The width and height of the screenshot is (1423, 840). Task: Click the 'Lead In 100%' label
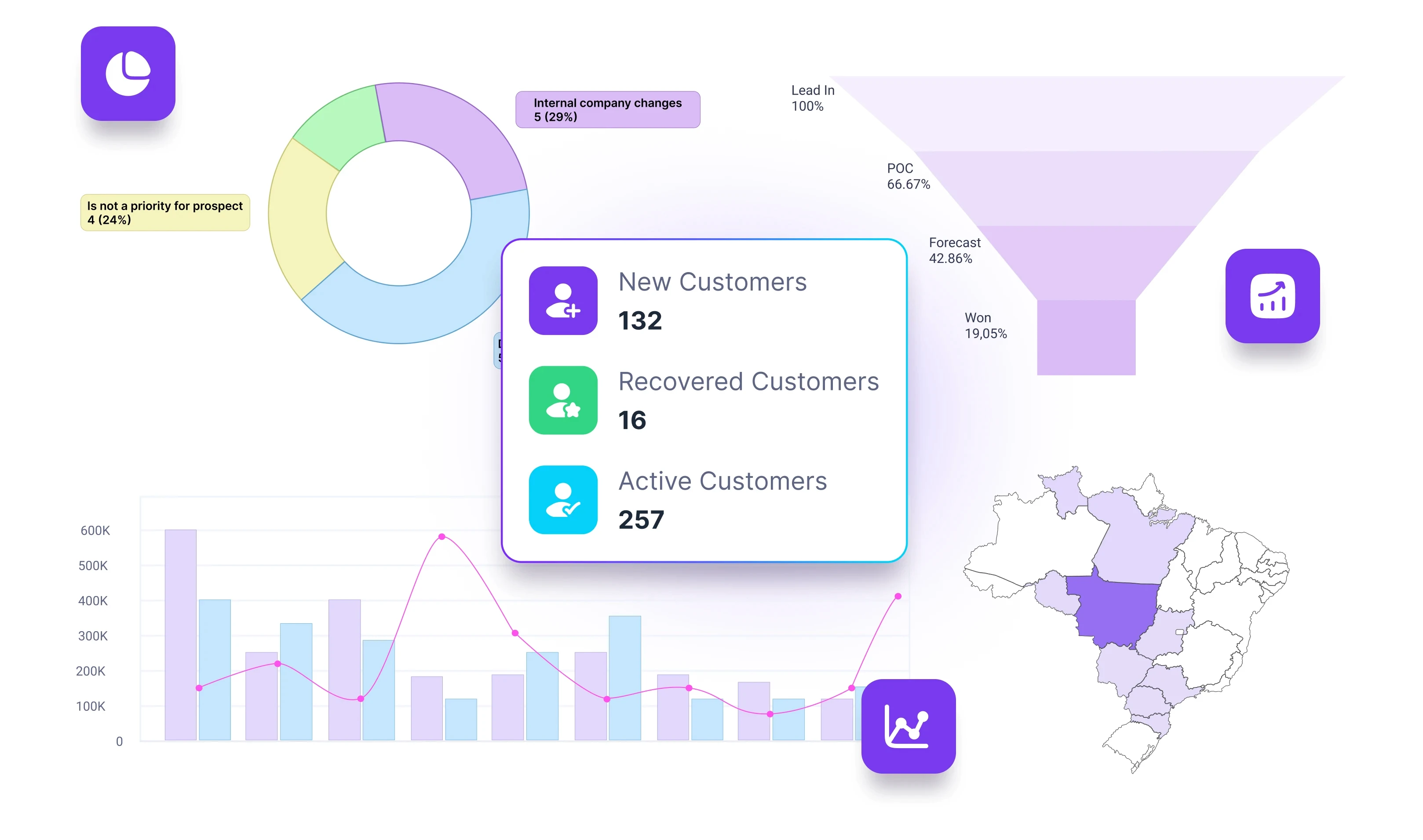813,98
